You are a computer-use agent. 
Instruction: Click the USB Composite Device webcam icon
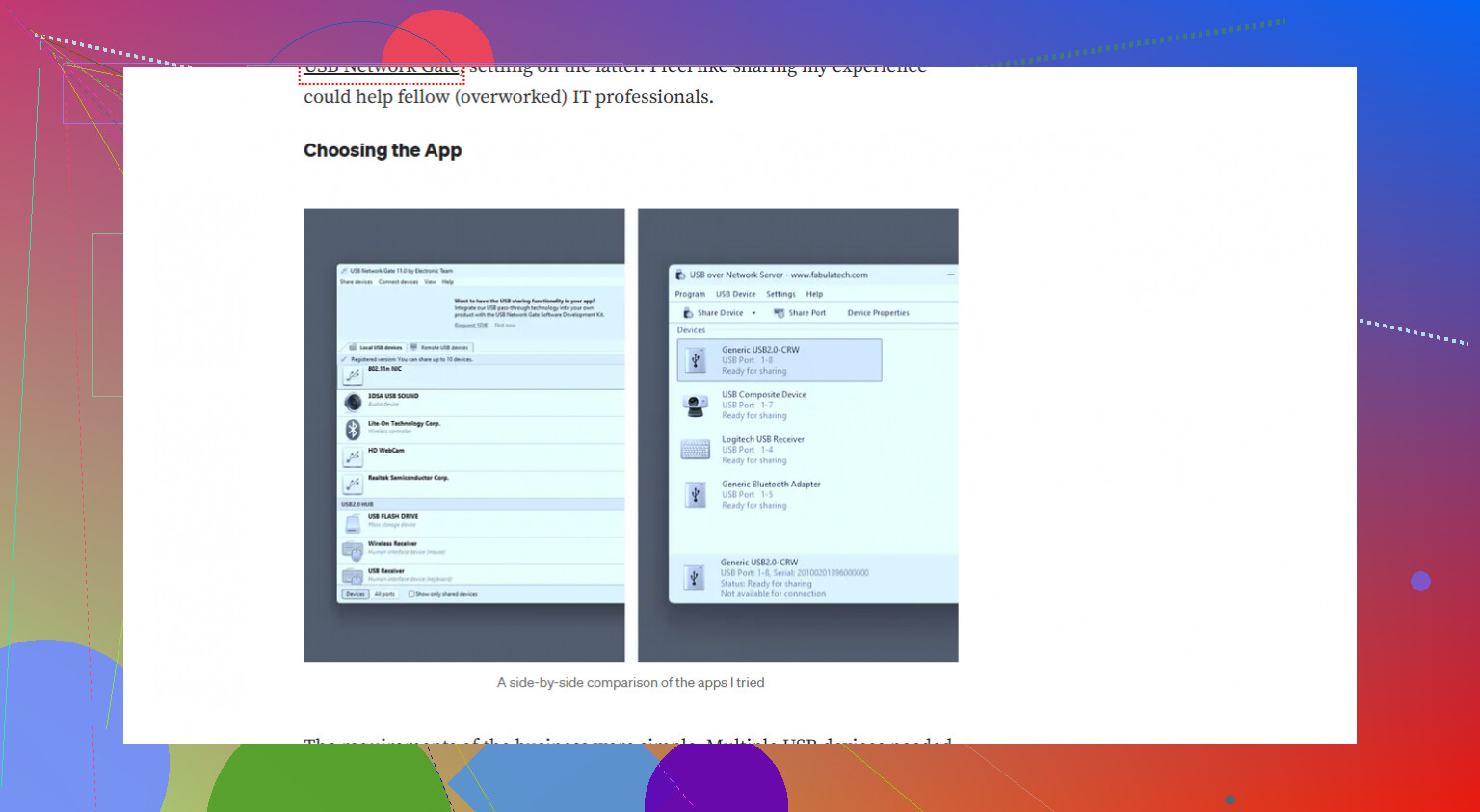695,406
